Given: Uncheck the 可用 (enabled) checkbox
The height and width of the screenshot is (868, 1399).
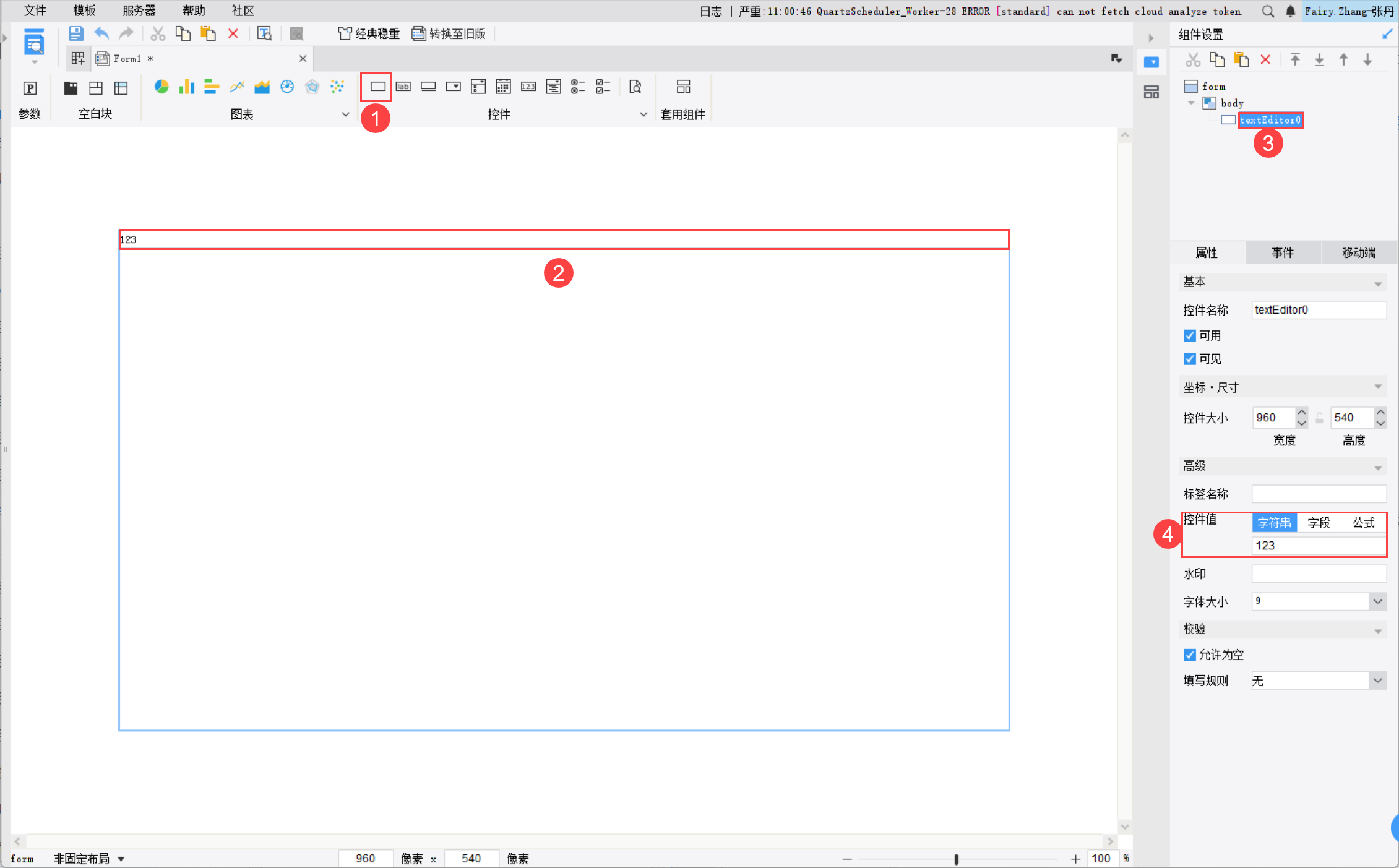Looking at the screenshot, I should (x=1189, y=335).
